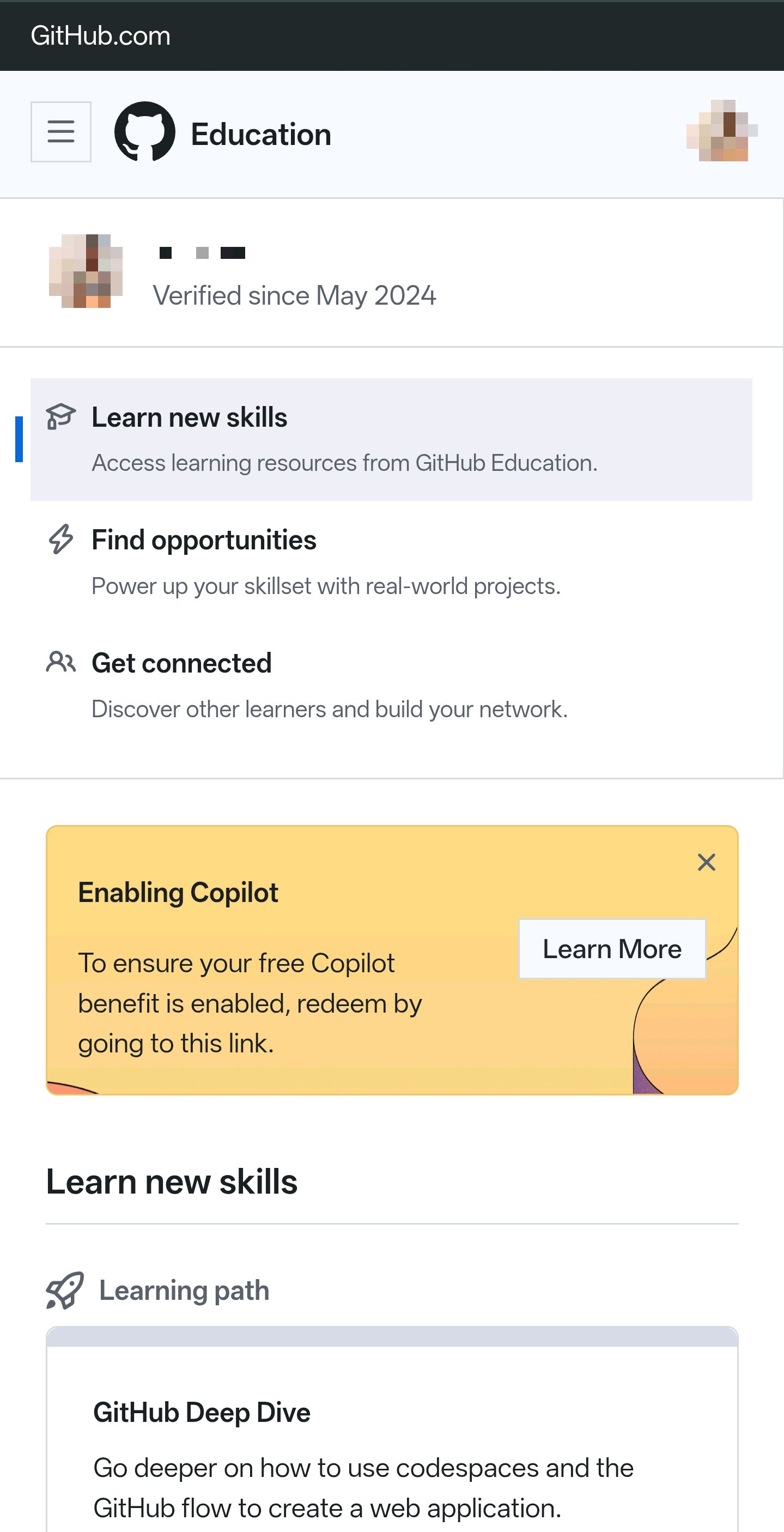This screenshot has height=1532, width=784.
Task: Open the user avatar in header
Action: (x=722, y=130)
